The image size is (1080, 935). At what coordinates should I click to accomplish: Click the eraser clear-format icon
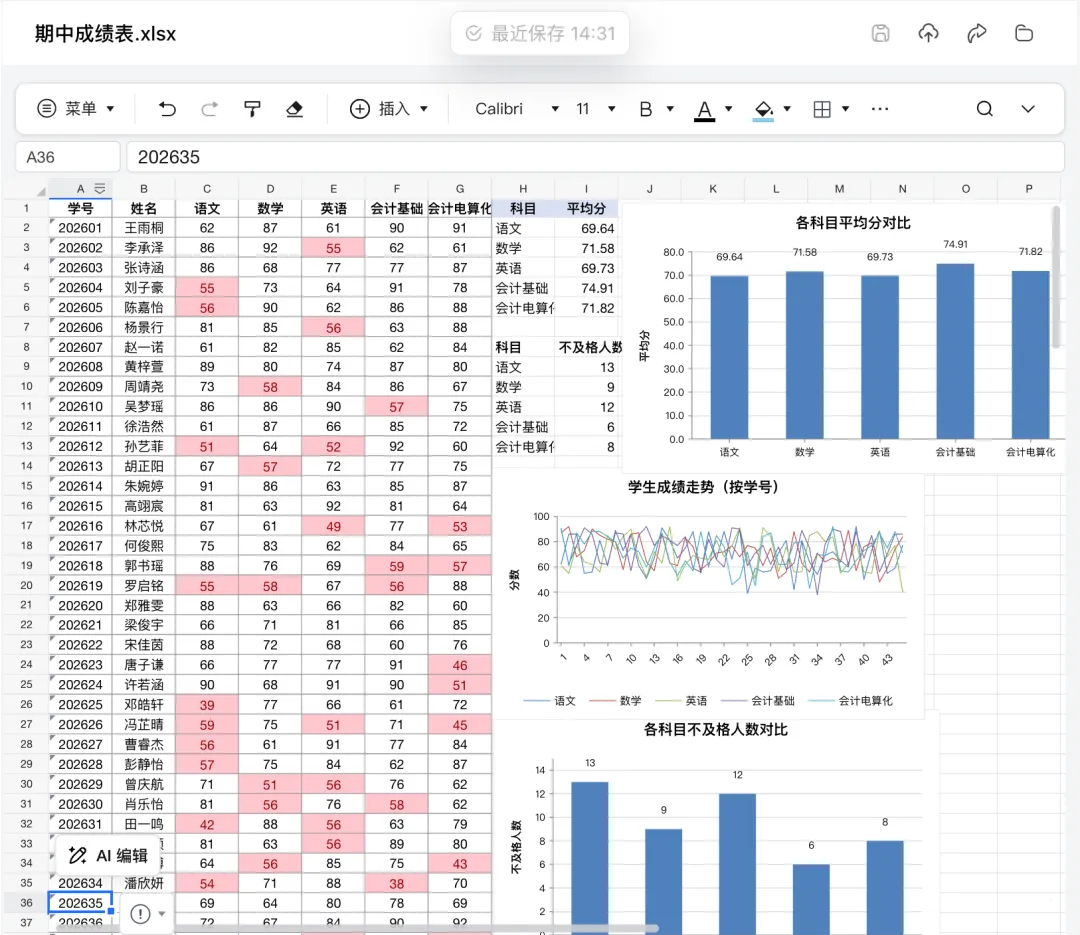pyautogui.click(x=294, y=109)
